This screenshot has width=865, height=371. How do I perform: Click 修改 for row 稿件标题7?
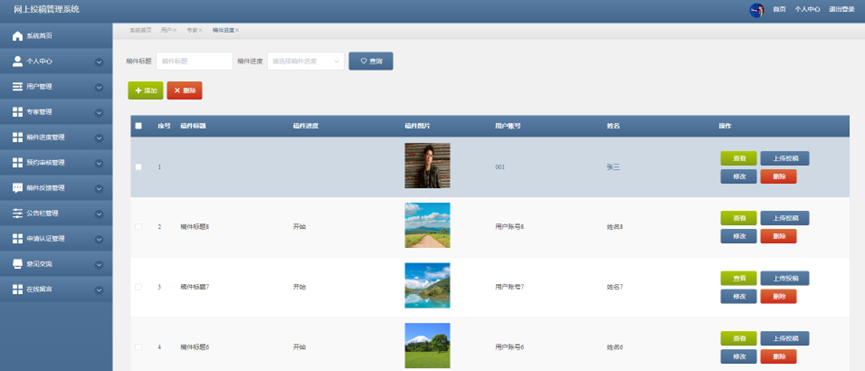[x=739, y=296]
